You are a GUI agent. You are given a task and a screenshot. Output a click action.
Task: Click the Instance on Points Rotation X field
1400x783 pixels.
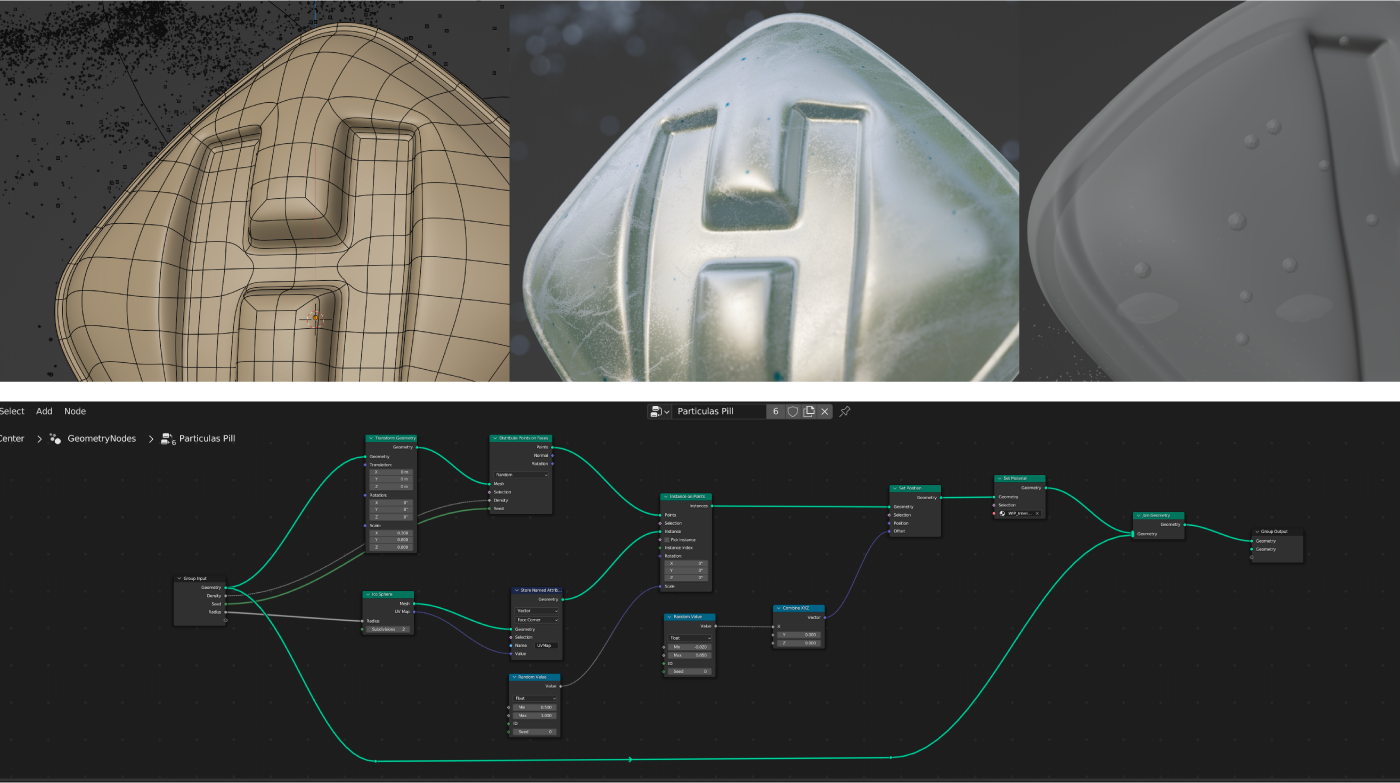(686, 563)
